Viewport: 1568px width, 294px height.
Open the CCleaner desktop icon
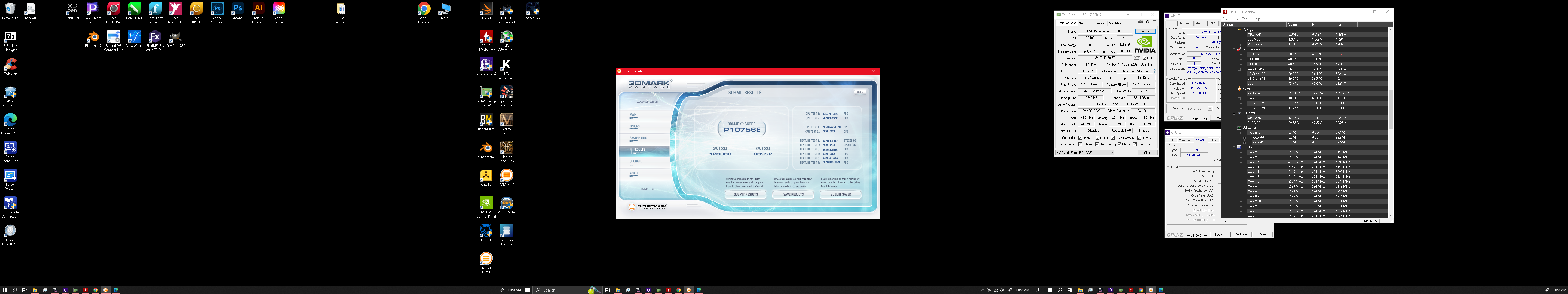10,67
